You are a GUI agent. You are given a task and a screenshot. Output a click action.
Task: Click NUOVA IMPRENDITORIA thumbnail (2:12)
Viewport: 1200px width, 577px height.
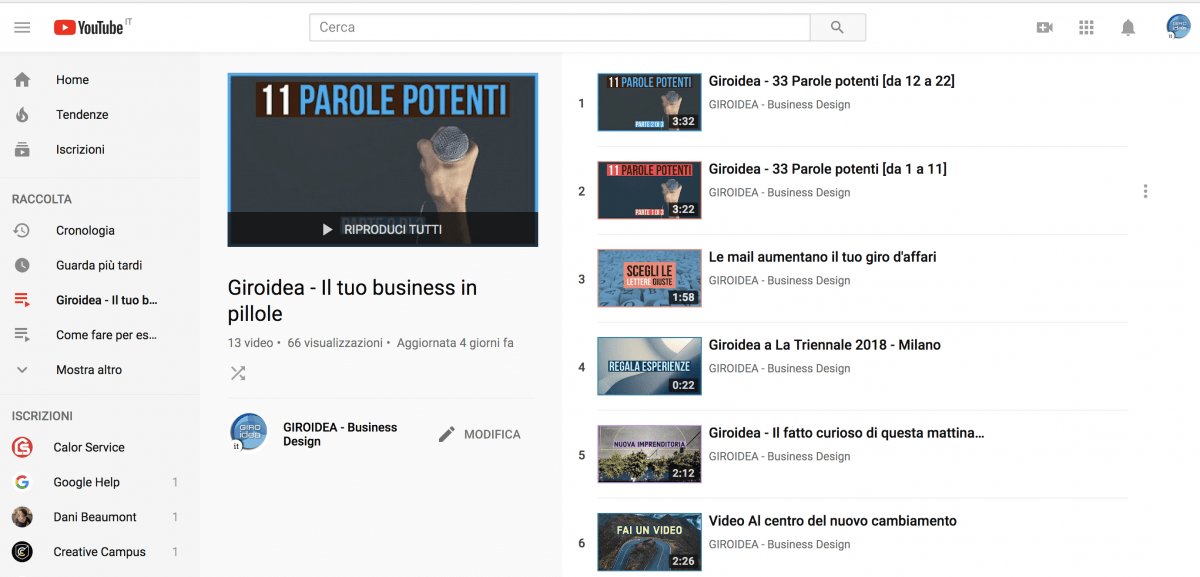(649, 454)
